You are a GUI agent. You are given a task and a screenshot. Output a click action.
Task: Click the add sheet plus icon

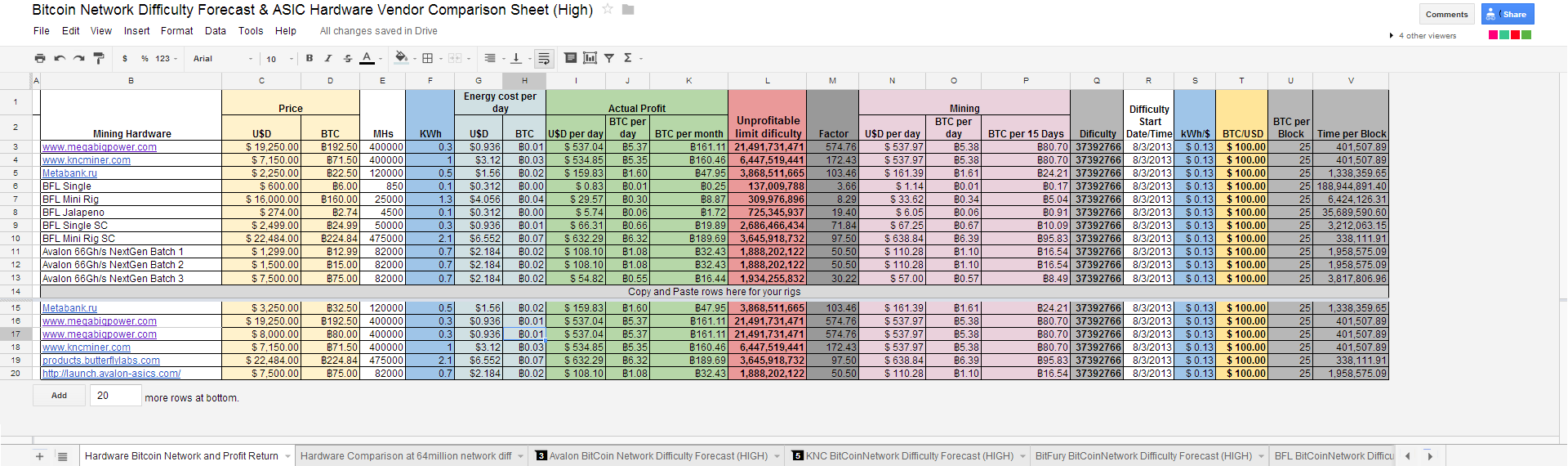(39, 456)
